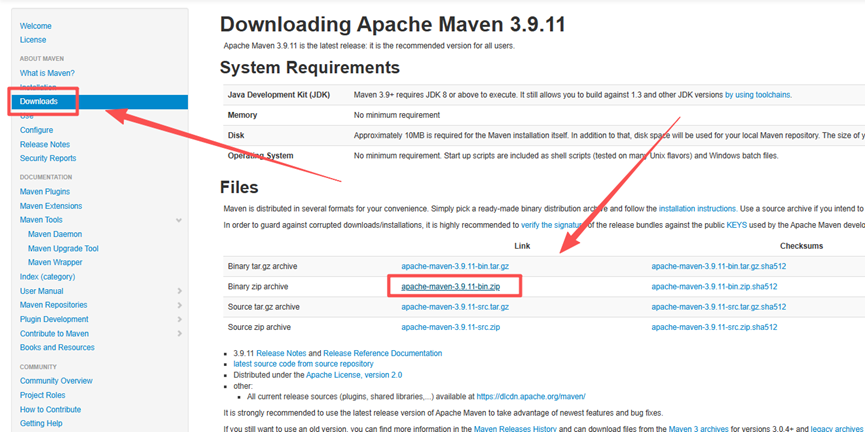
Task: Open the Maven Repositories sidebar link
Action: coord(54,305)
